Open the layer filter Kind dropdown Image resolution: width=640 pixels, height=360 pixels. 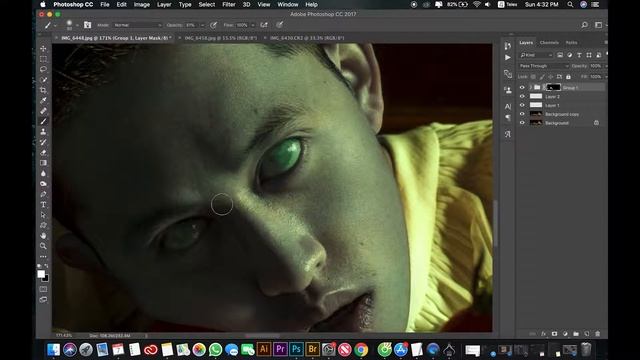536,55
